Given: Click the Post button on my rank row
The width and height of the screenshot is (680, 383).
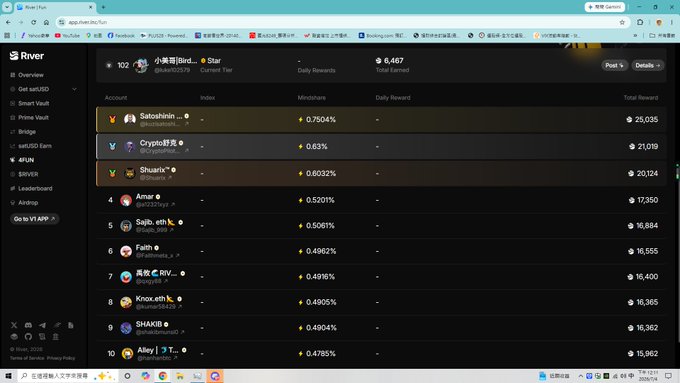Looking at the screenshot, I should [x=614, y=65].
